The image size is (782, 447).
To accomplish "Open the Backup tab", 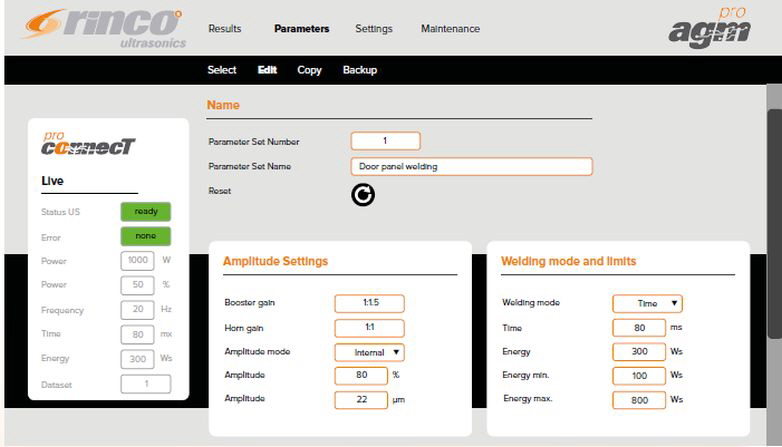I will tap(360, 70).
